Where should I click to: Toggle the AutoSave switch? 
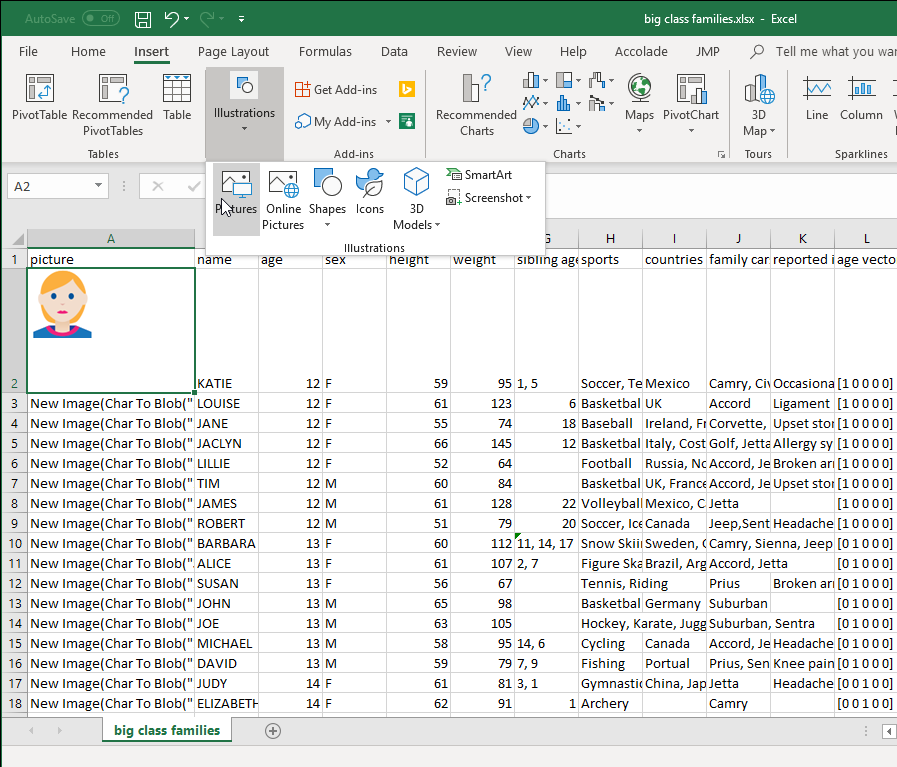[100, 19]
